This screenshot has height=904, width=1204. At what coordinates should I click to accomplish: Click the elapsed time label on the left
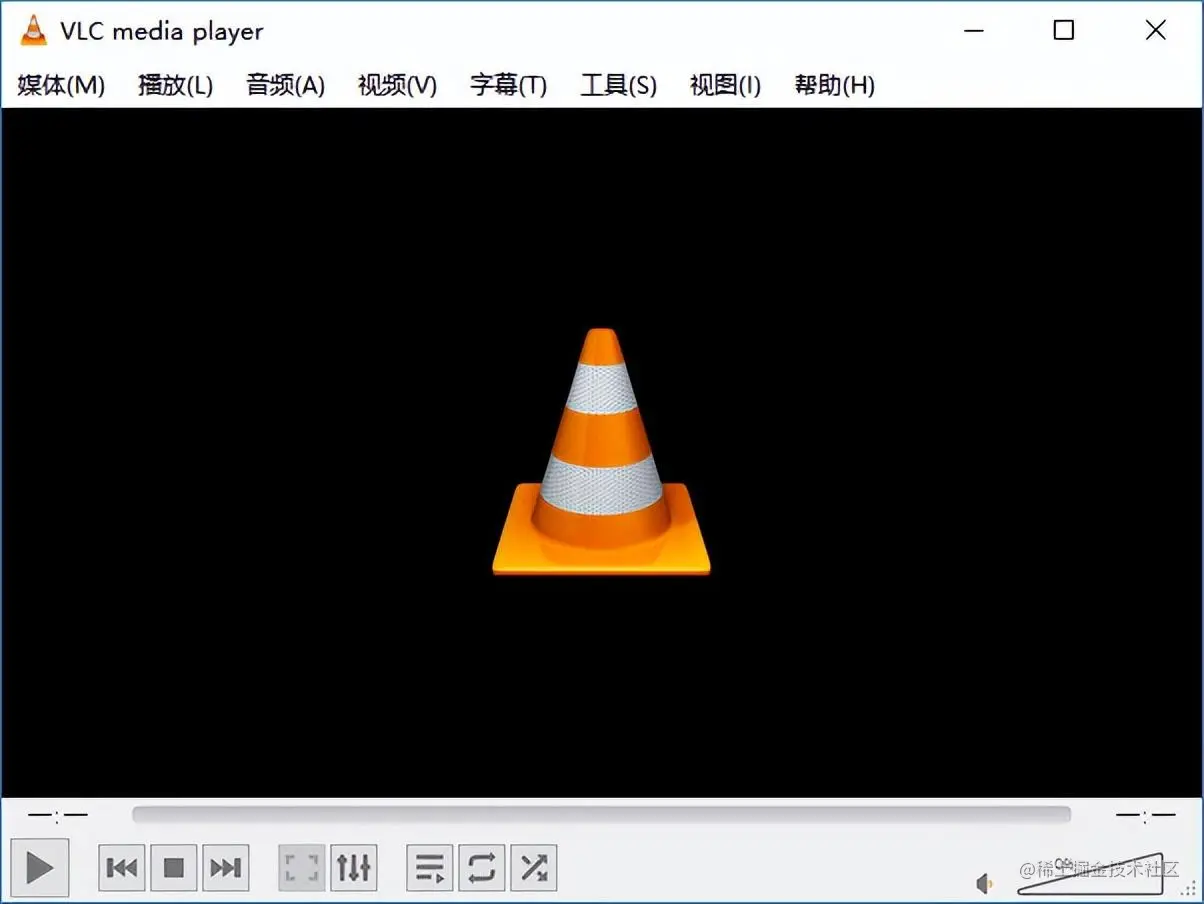(x=58, y=815)
